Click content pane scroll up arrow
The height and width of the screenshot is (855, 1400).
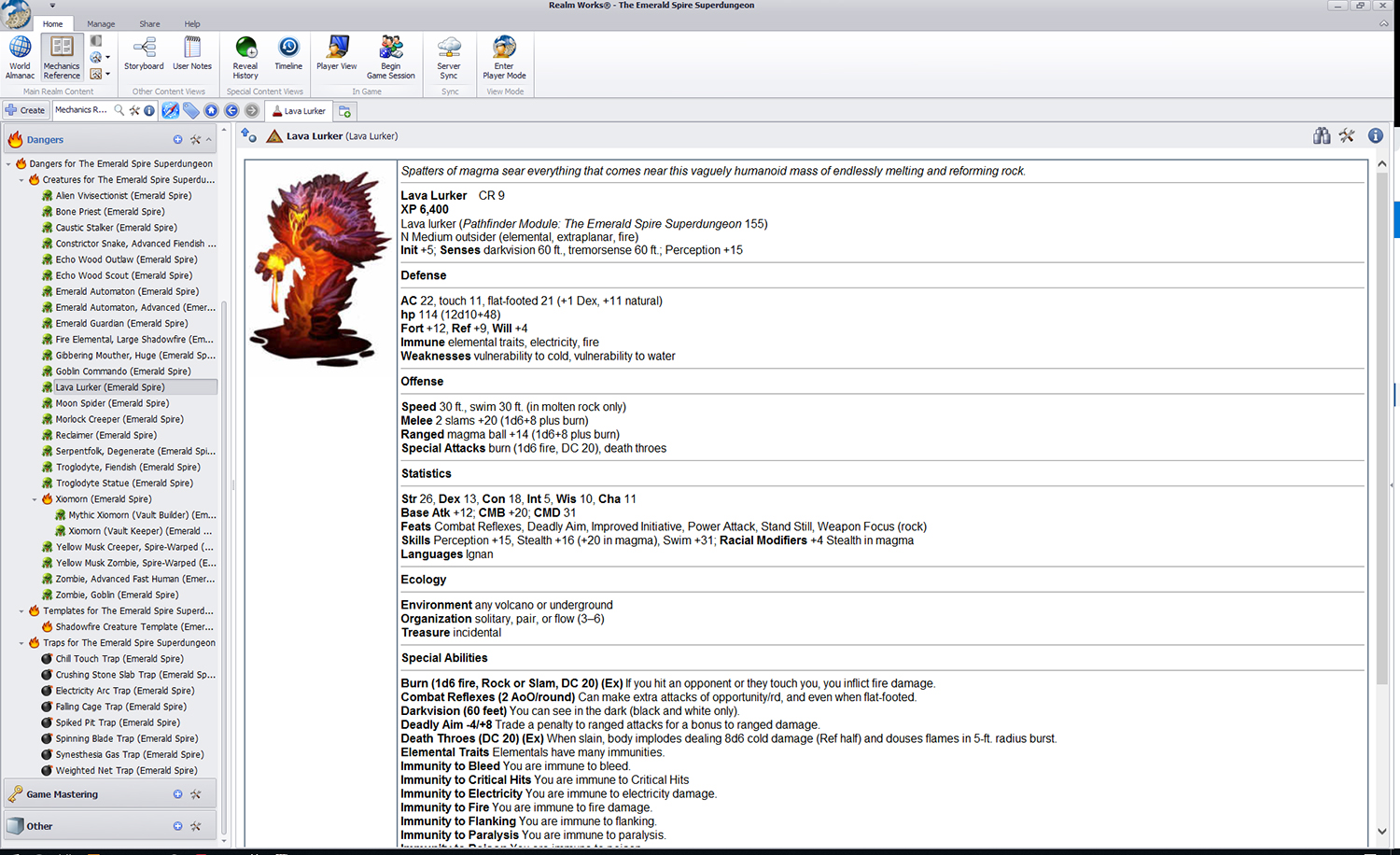(1382, 163)
